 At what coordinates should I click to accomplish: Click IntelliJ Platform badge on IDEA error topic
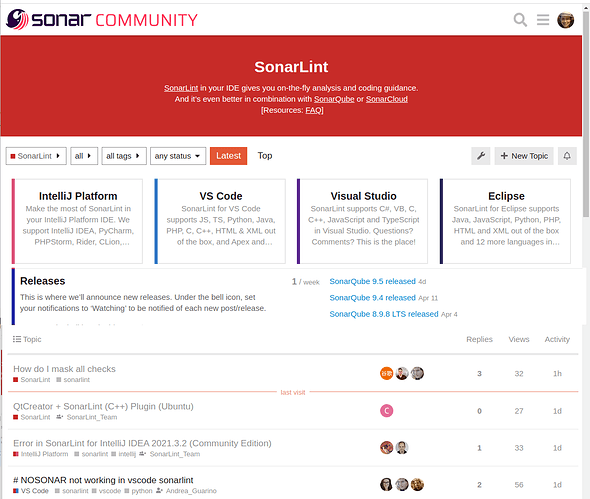[41, 454]
